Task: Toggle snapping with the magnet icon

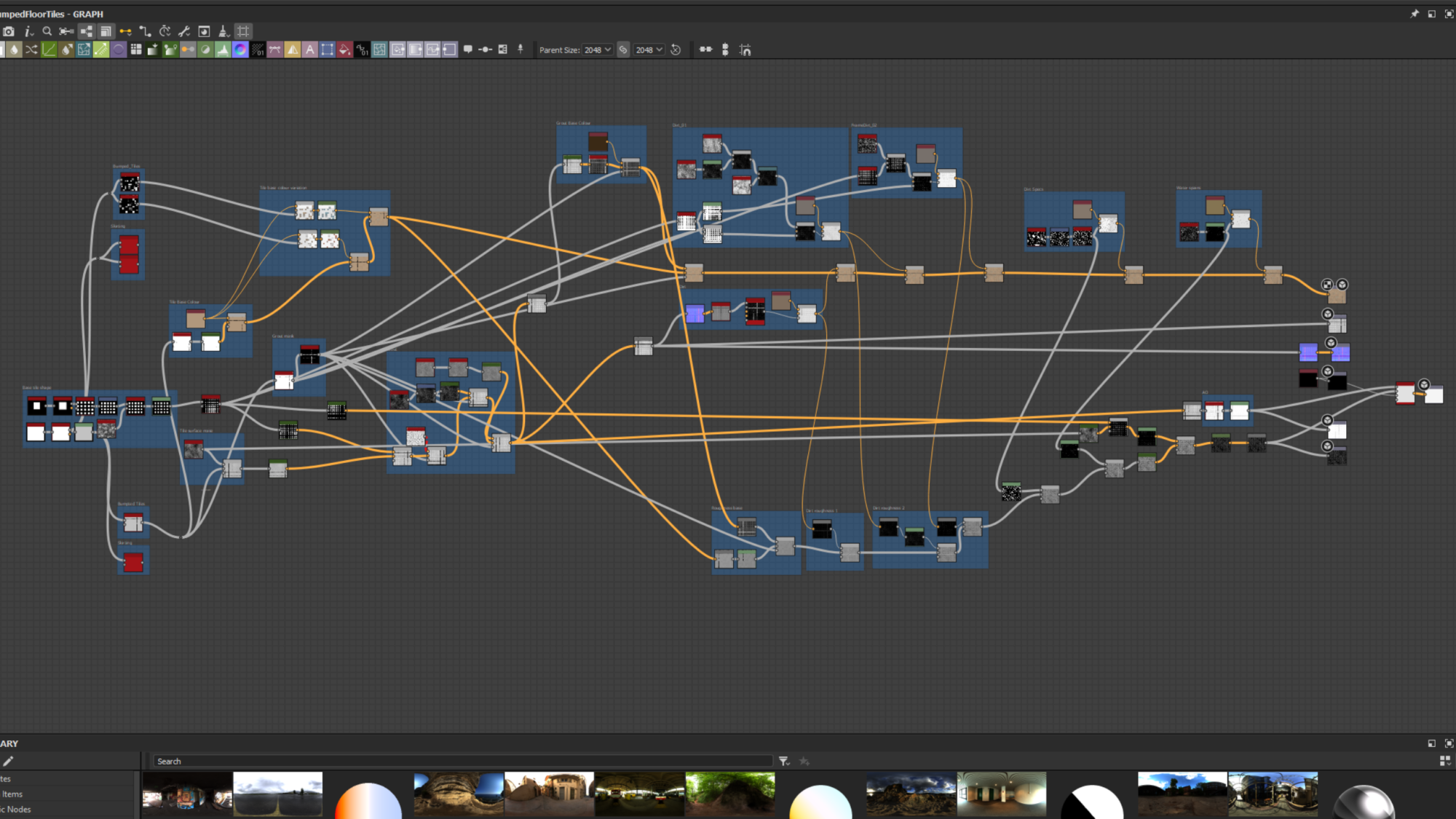Action: point(744,50)
